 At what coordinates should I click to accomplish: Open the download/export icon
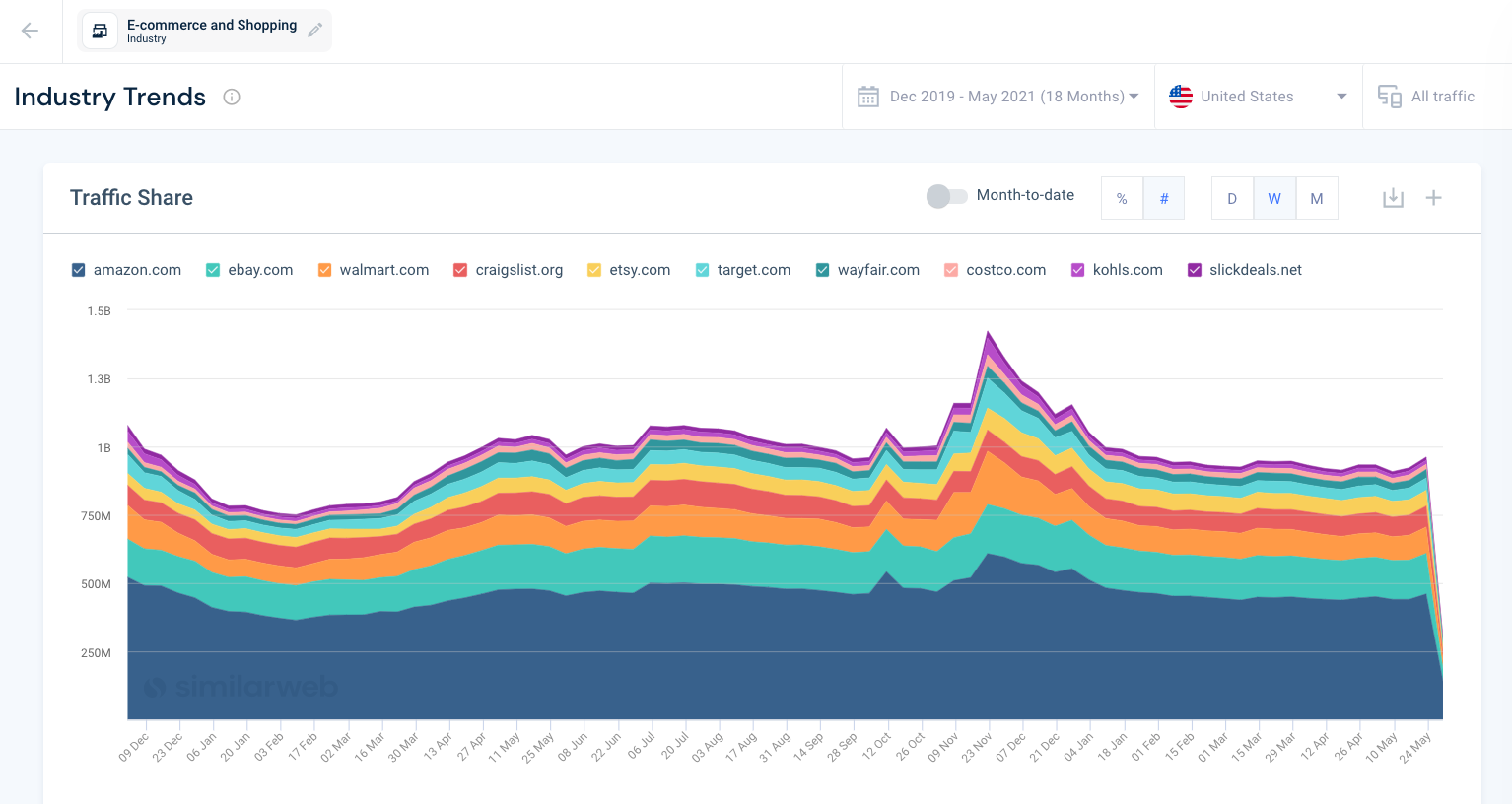point(1393,197)
